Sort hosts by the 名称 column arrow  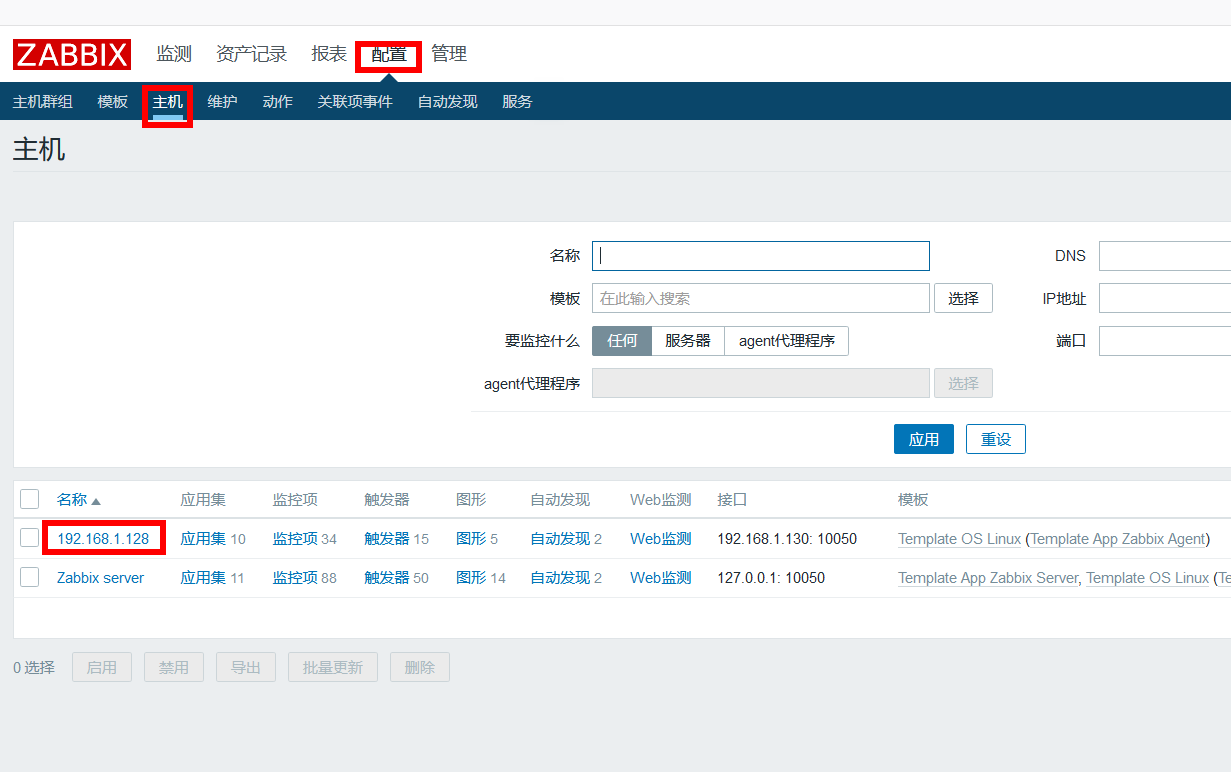click(x=96, y=501)
